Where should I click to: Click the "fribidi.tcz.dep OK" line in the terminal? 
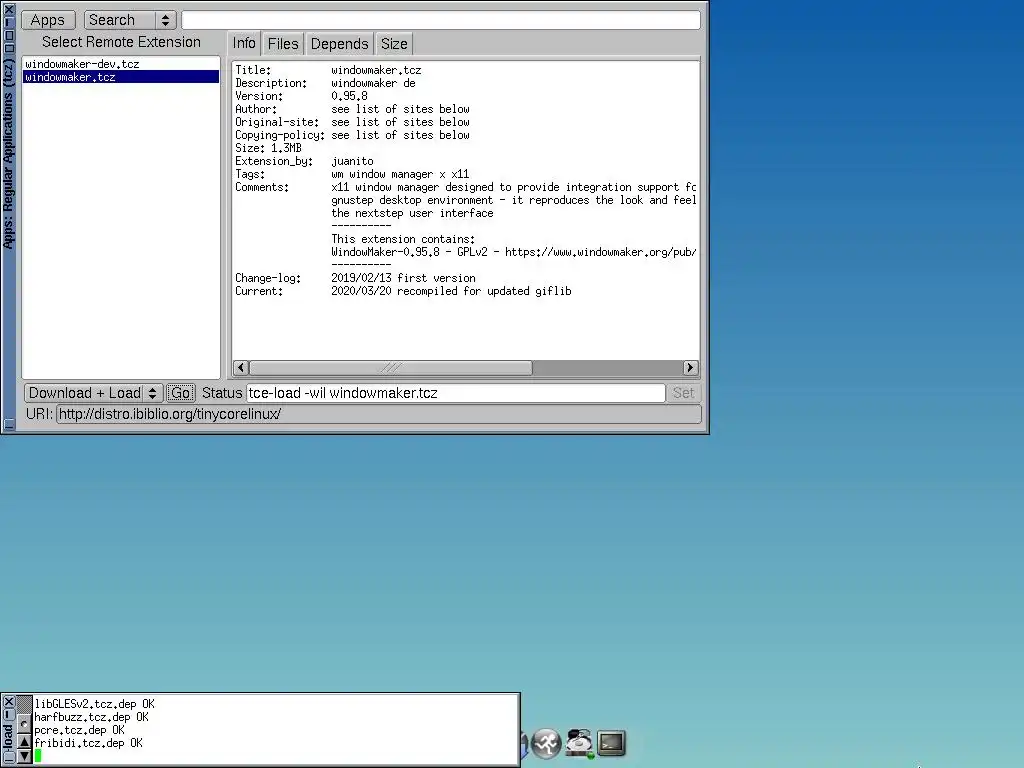click(x=88, y=743)
